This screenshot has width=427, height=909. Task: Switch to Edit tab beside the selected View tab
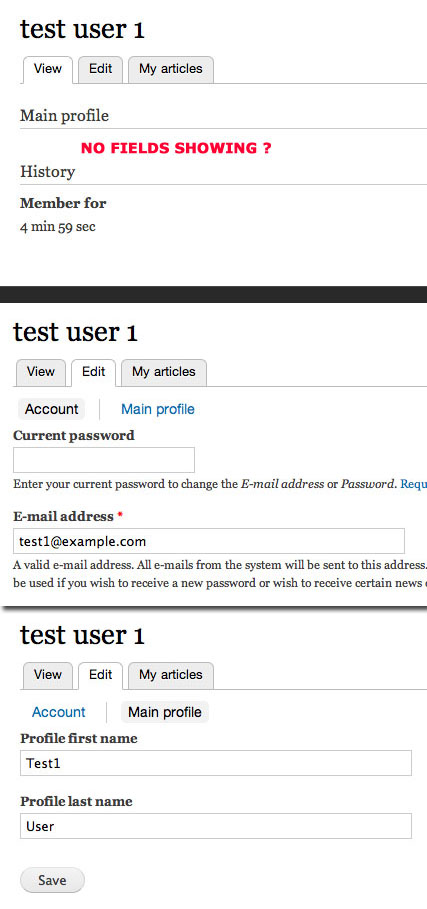[100, 70]
